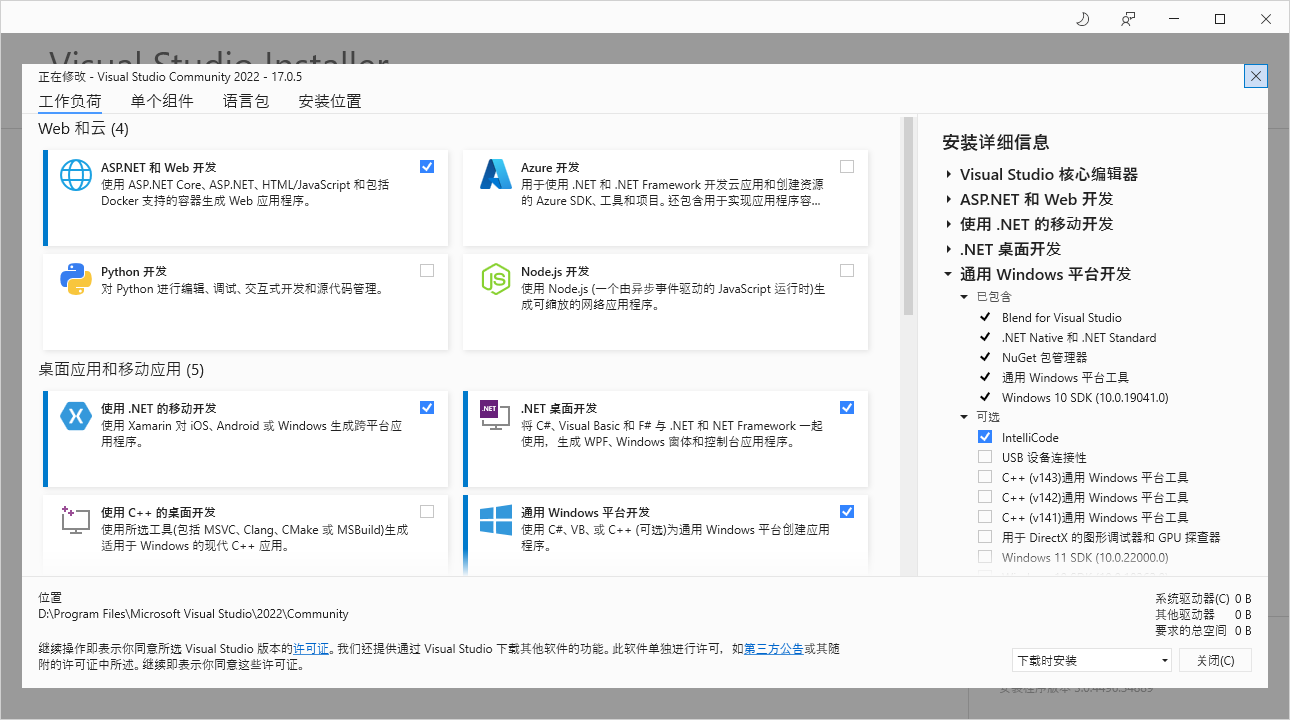Viewport: 1290px width, 720px height.
Task: Close the modify dialog with the X button
Action: (1257, 76)
